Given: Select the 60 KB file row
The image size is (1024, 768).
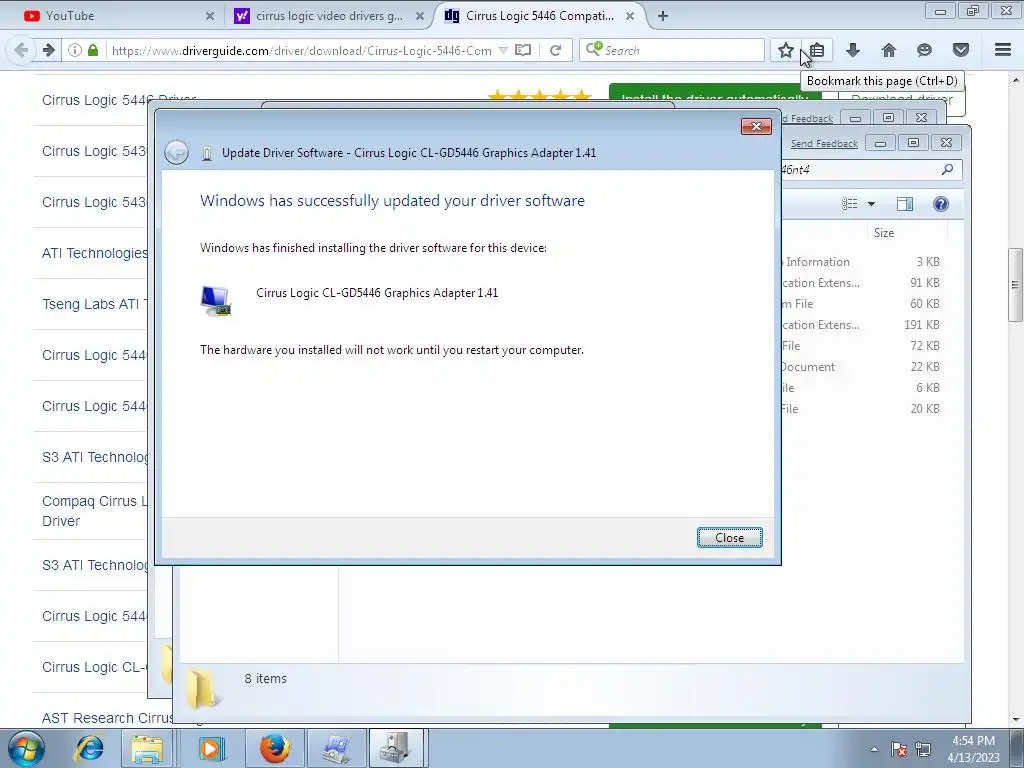Looking at the screenshot, I should (862, 304).
